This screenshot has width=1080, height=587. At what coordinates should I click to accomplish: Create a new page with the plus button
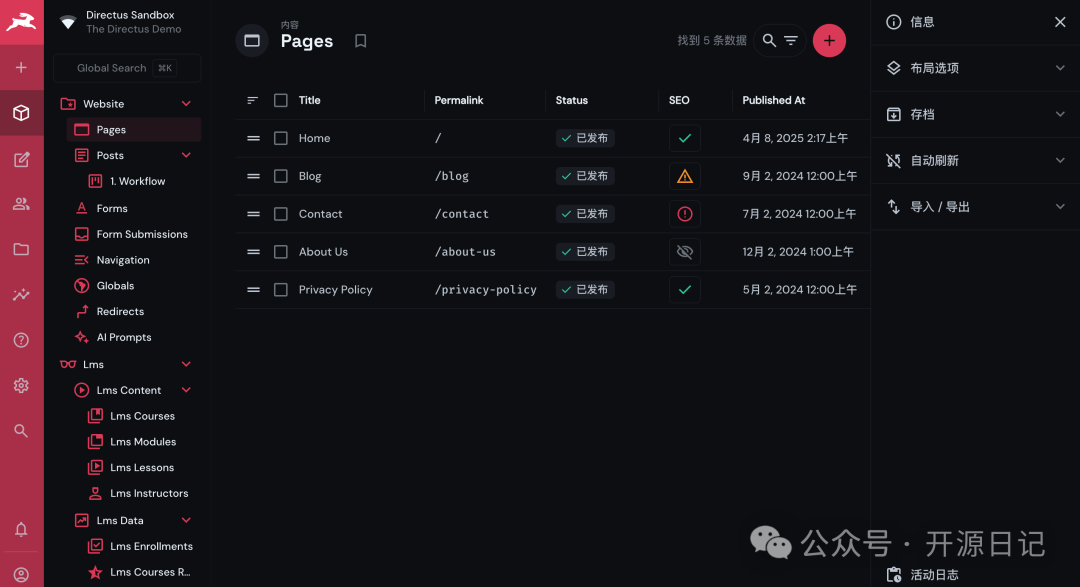tap(829, 41)
